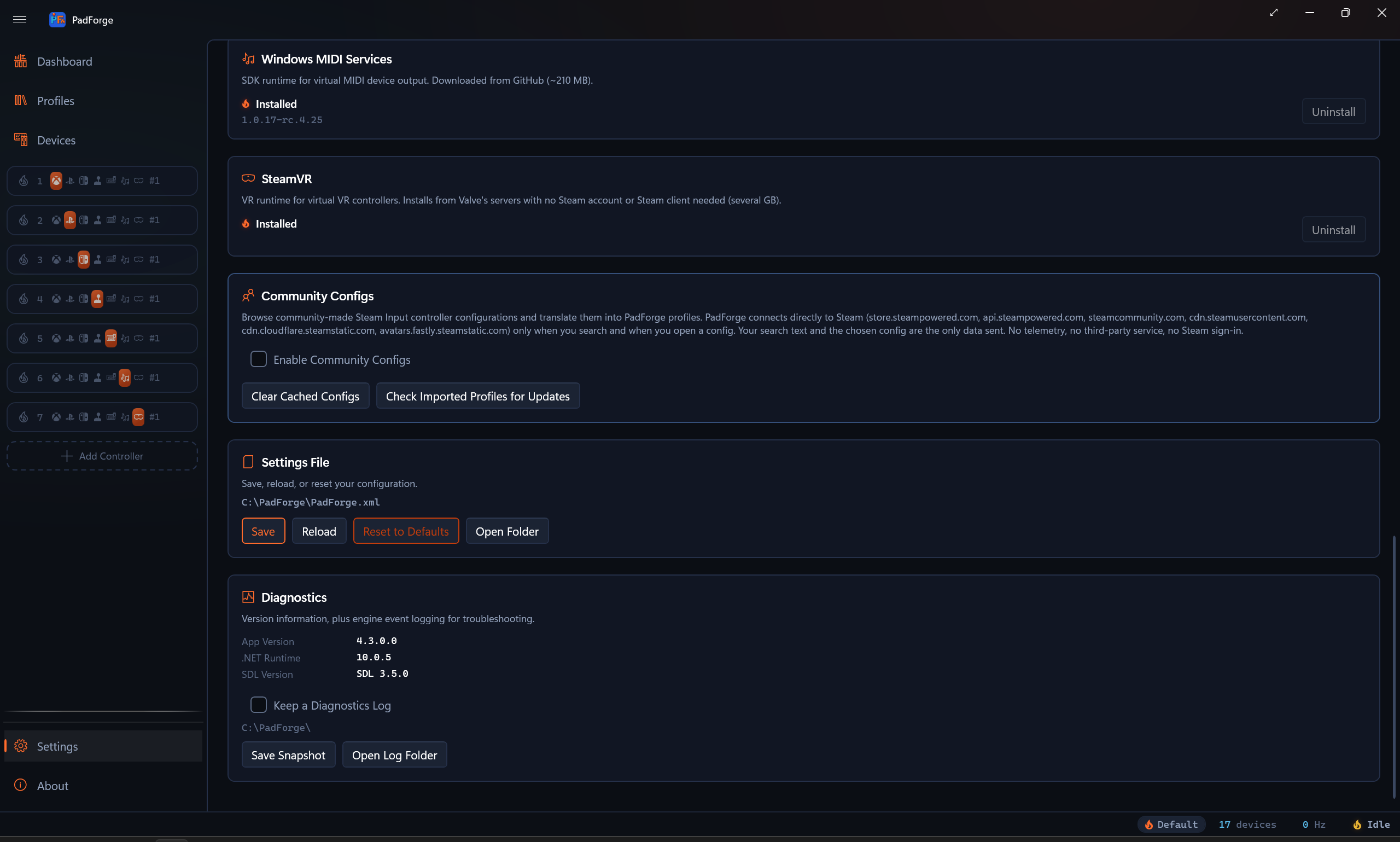Set controller 1 to PlayStation type
1400x842 pixels.
pos(70,181)
